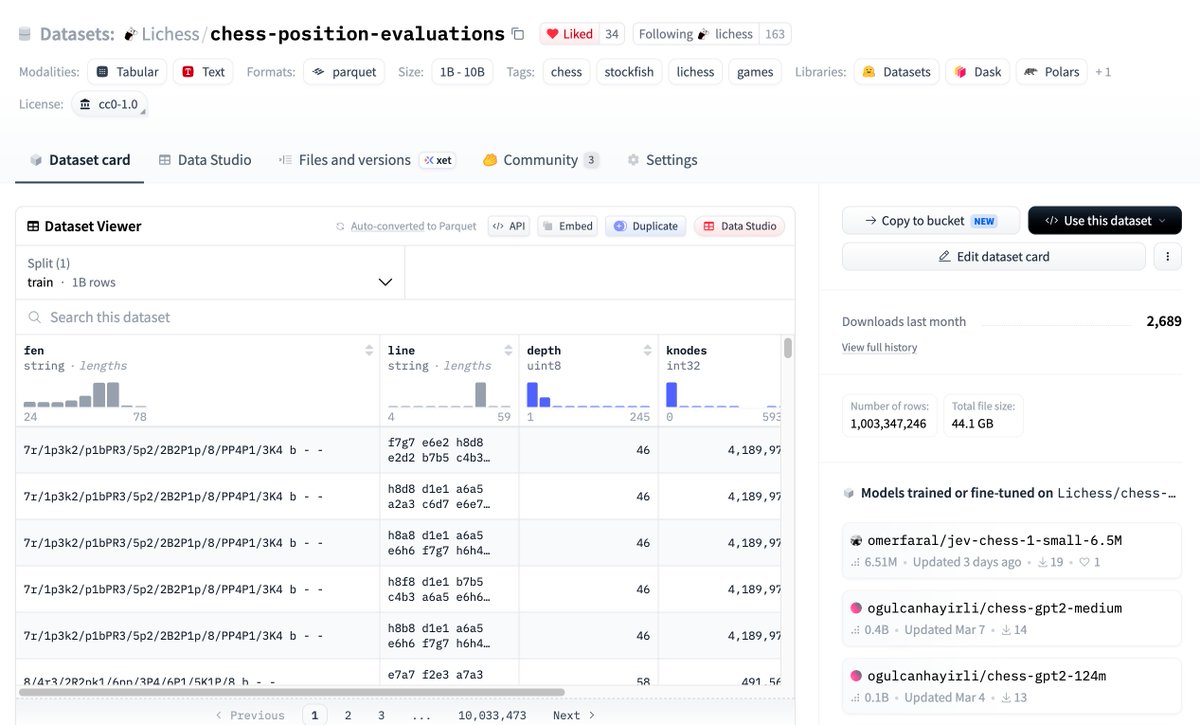Select the 1B - 10B size tag

[462, 72]
